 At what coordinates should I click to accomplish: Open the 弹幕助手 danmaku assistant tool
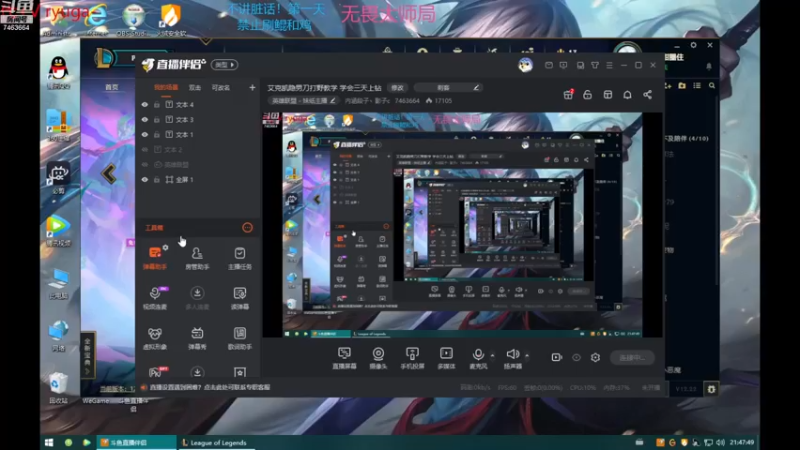tap(155, 258)
